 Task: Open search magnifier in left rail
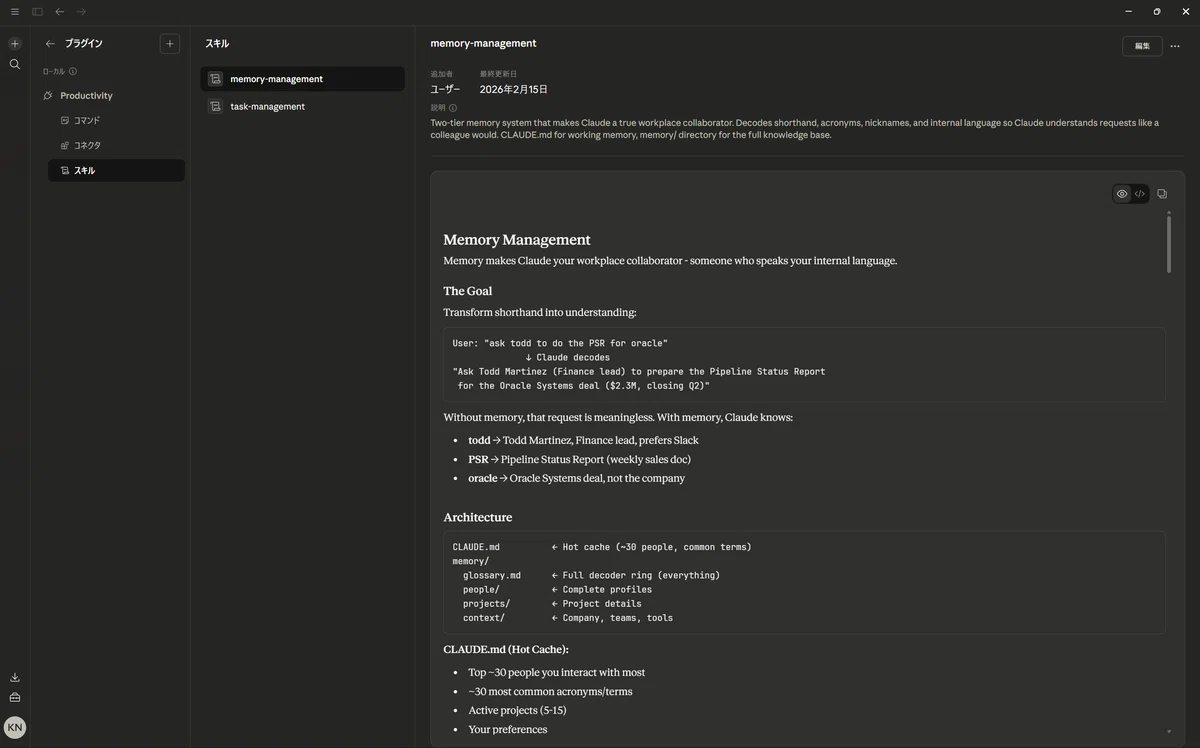click(14, 64)
